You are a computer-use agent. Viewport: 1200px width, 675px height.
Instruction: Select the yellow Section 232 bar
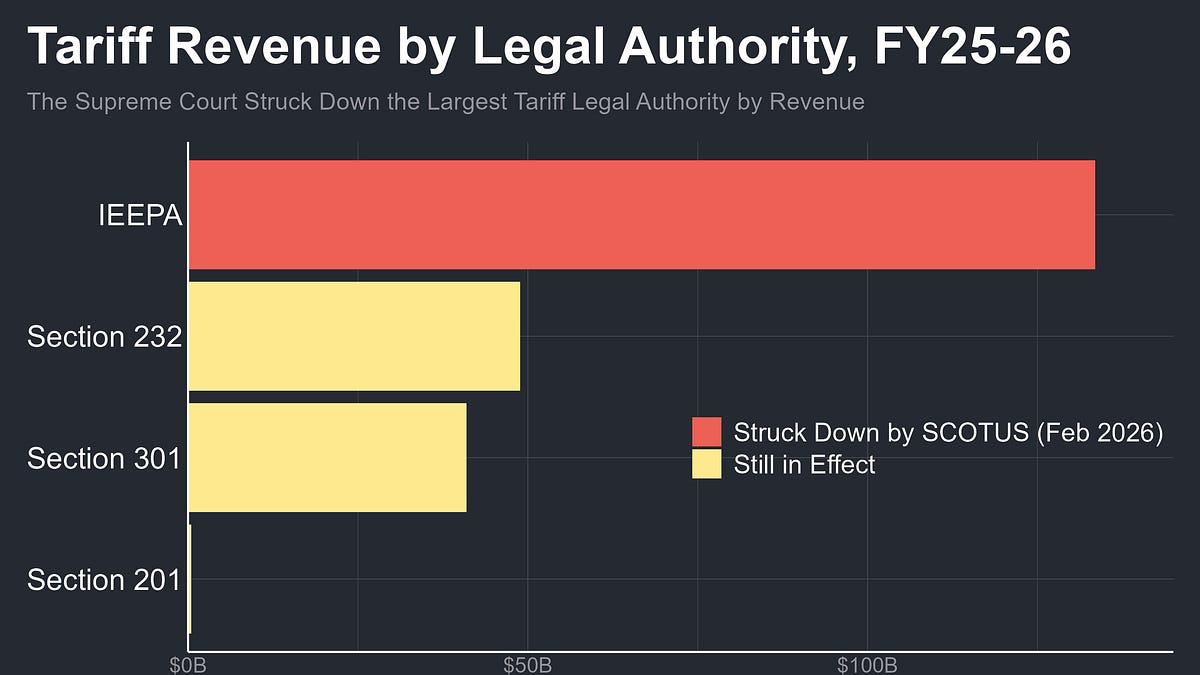[354, 336]
